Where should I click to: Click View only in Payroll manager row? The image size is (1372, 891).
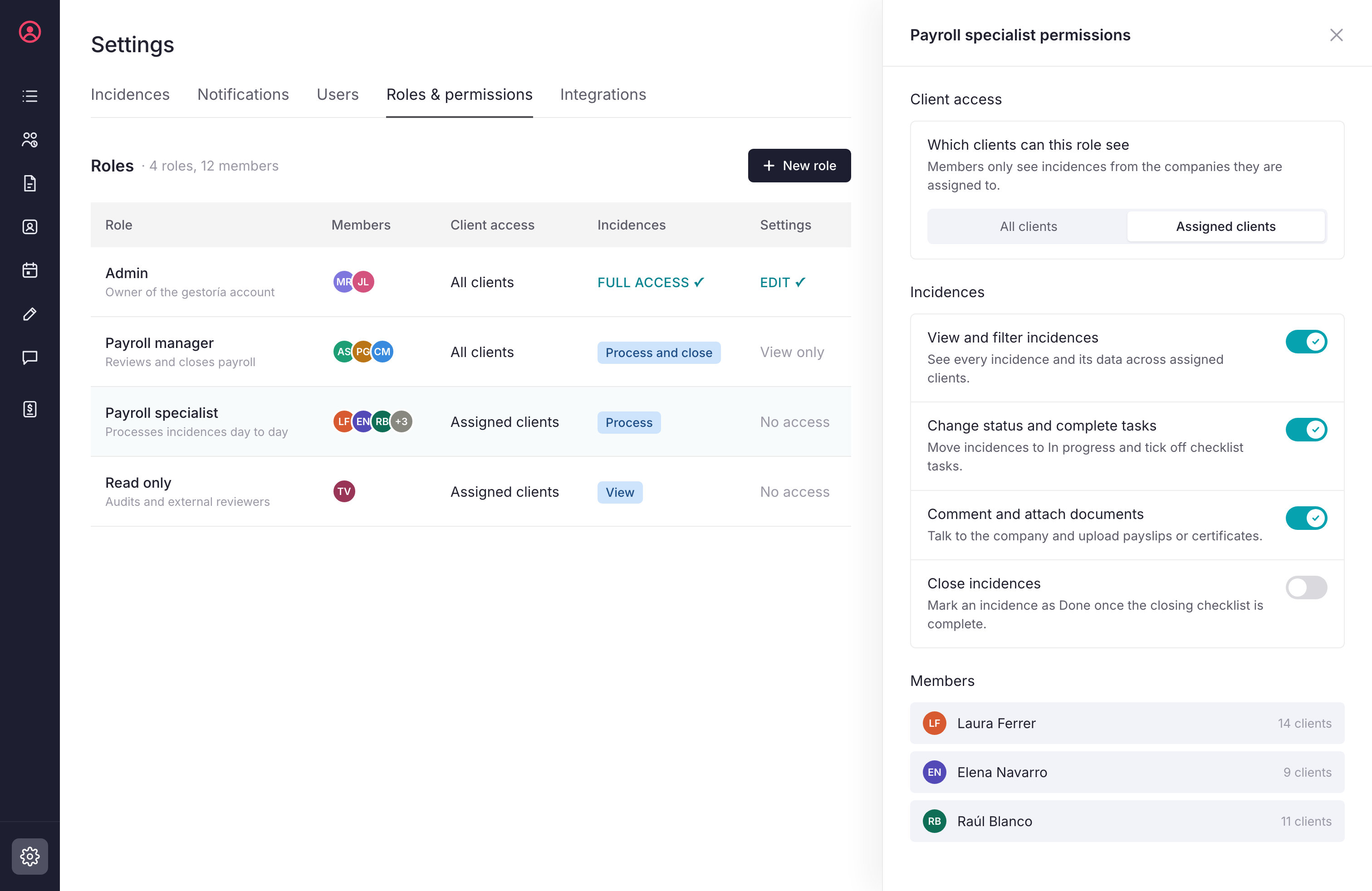[792, 352]
